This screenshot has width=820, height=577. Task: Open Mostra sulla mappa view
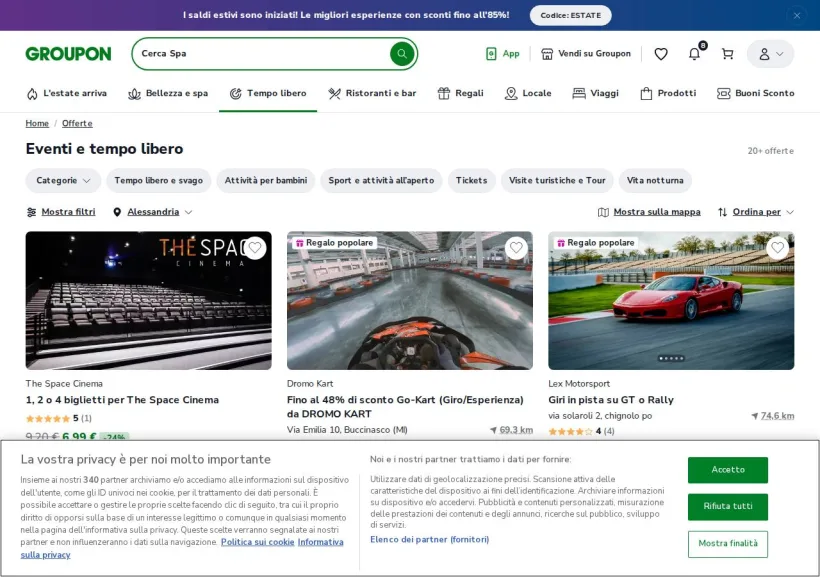click(x=649, y=212)
